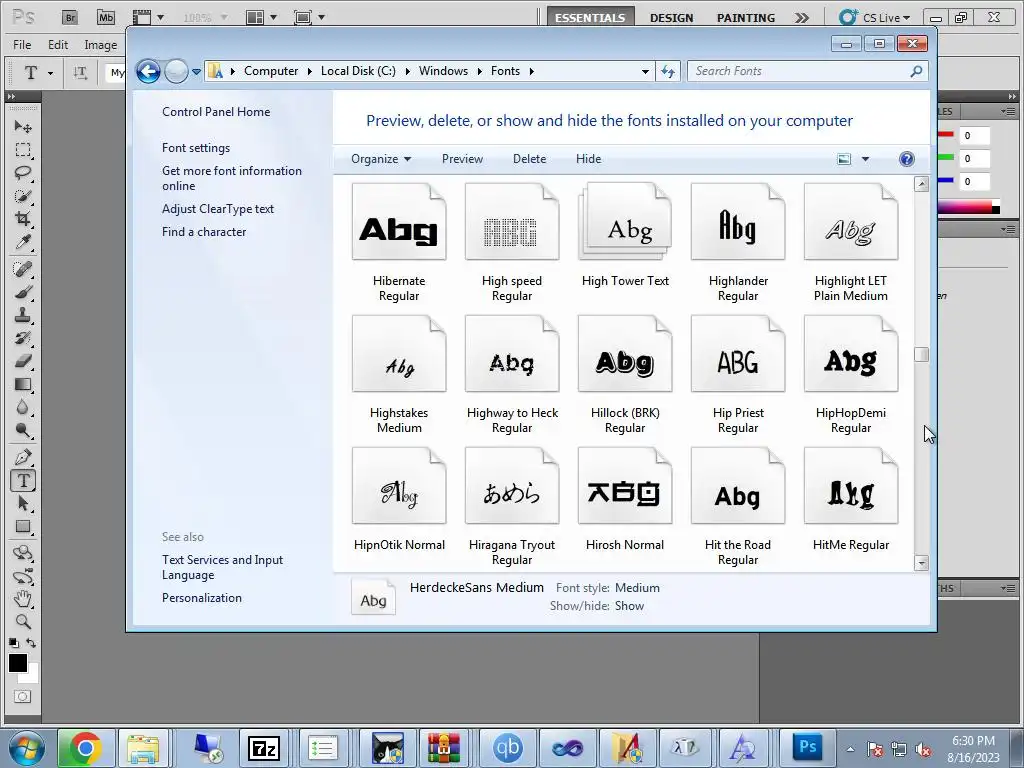Select the Horizontal Type tool
Viewport: 1024px width, 768px height.
coord(23,481)
